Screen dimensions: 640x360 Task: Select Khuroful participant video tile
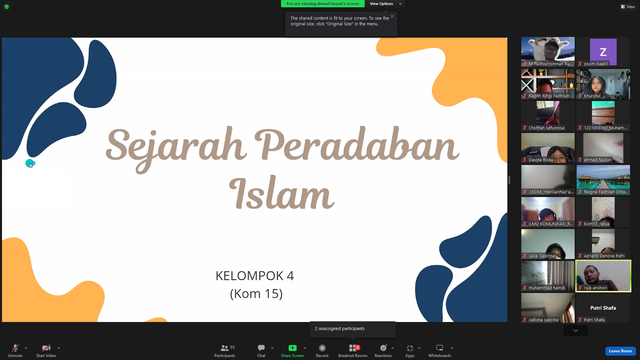[603, 84]
